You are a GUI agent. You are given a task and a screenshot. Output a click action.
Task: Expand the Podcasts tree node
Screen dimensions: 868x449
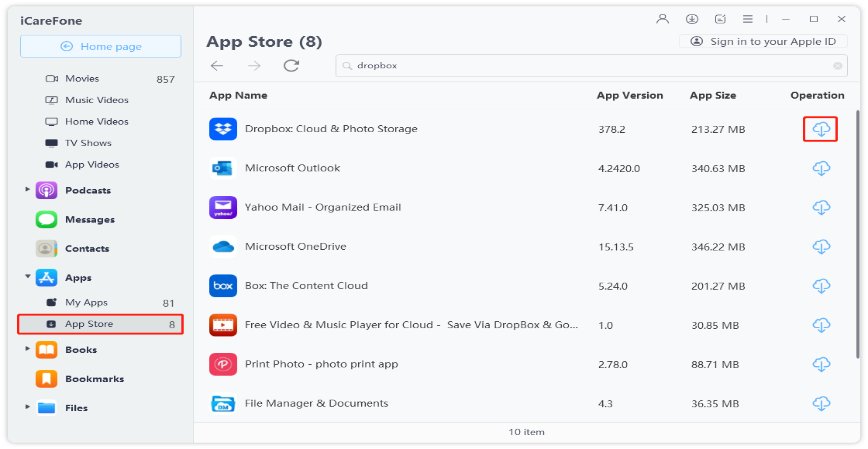click(x=27, y=189)
